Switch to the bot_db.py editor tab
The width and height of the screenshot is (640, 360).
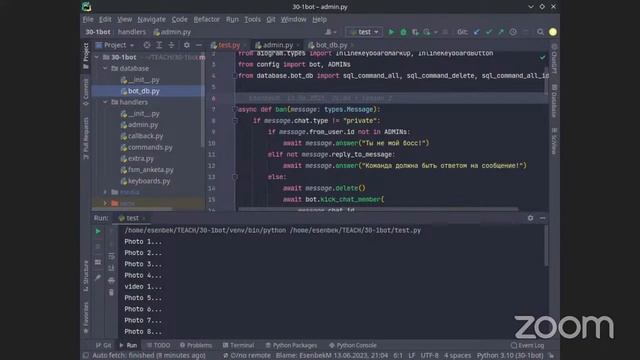coord(331,45)
